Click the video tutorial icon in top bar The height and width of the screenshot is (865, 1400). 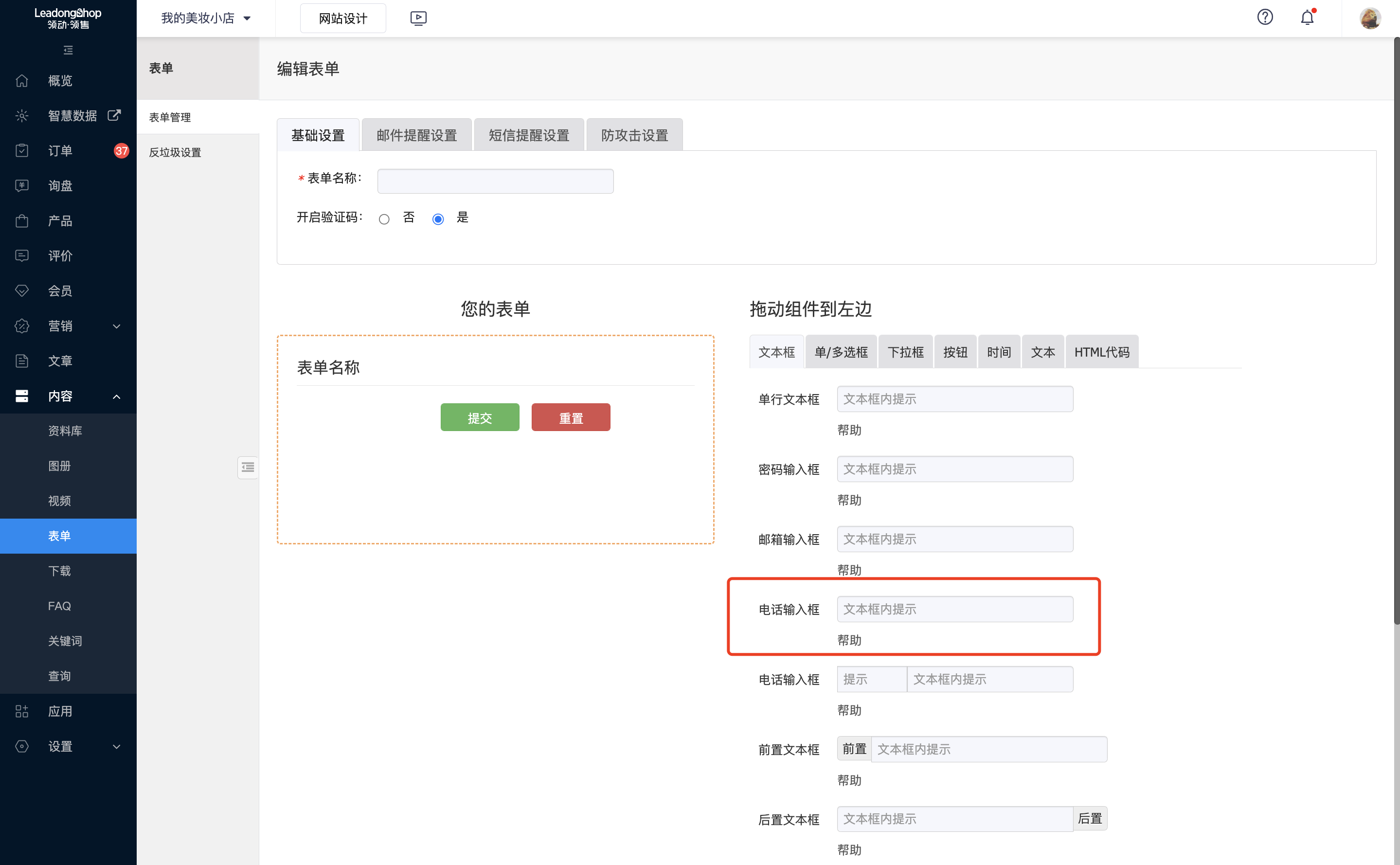418,18
